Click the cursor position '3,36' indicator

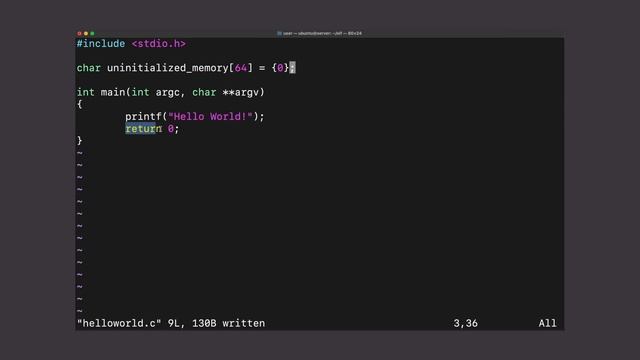[465, 323]
